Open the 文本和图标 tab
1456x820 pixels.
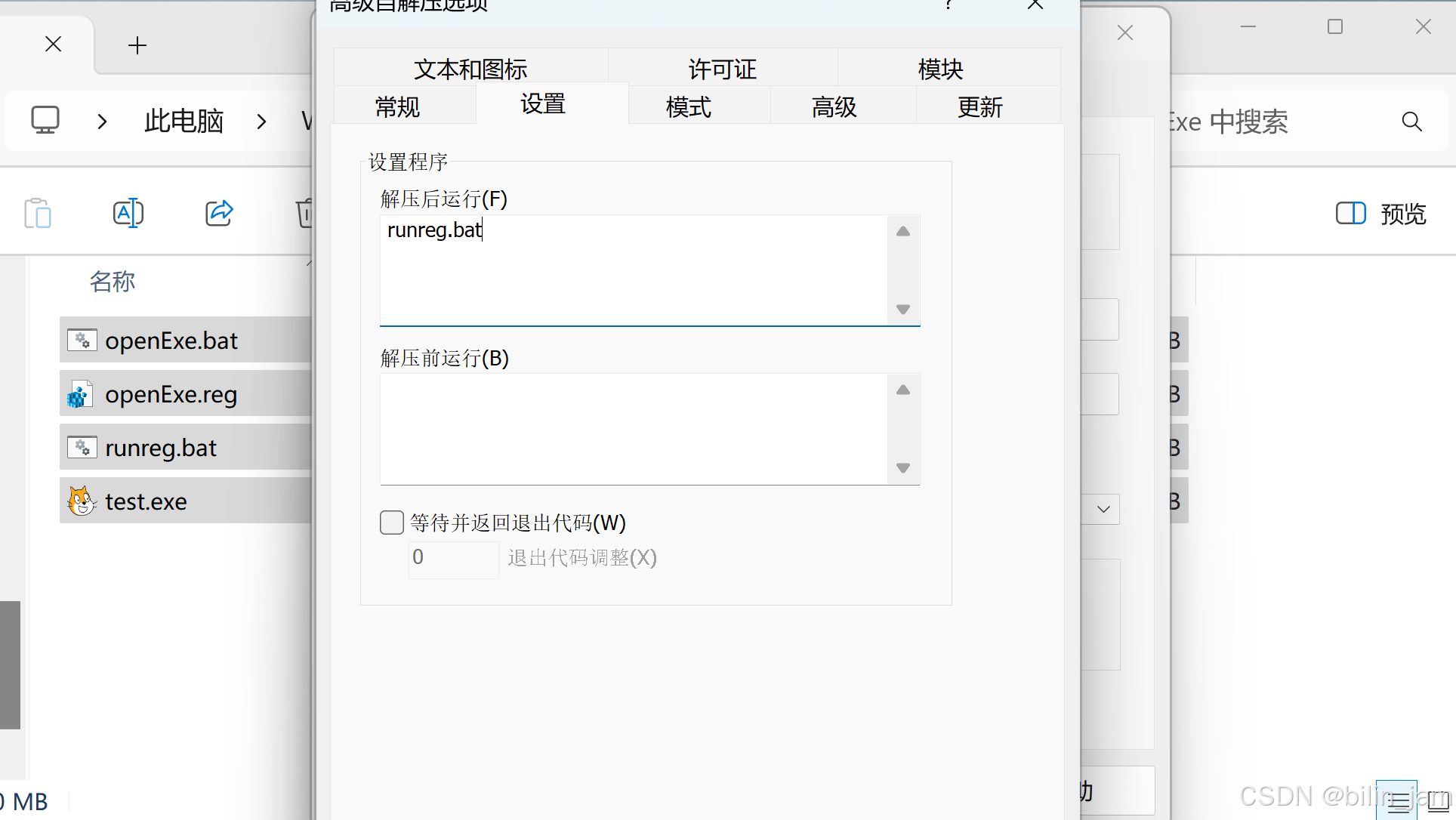(470, 69)
